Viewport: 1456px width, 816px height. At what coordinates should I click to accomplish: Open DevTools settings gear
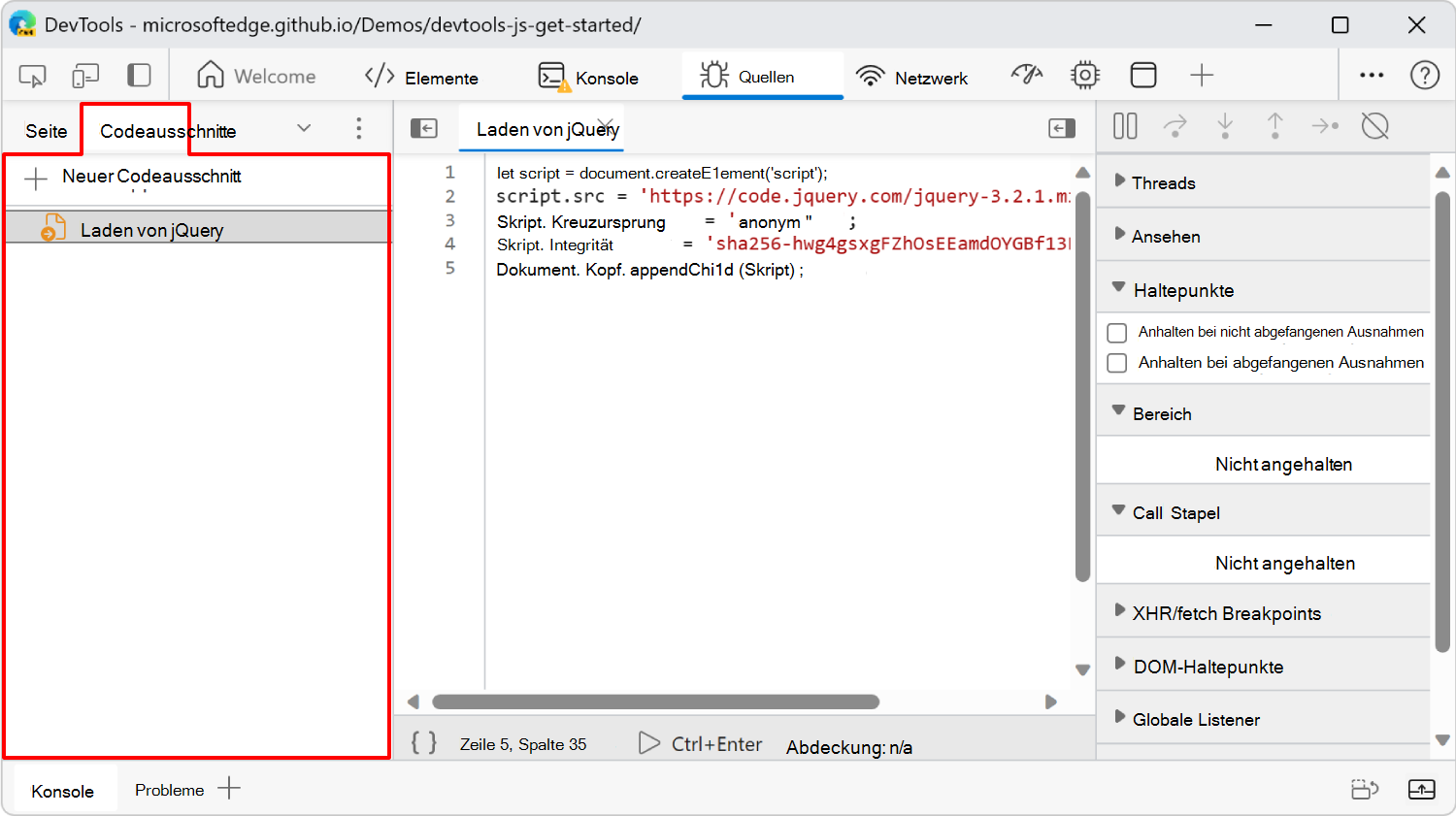point(1084,74)
